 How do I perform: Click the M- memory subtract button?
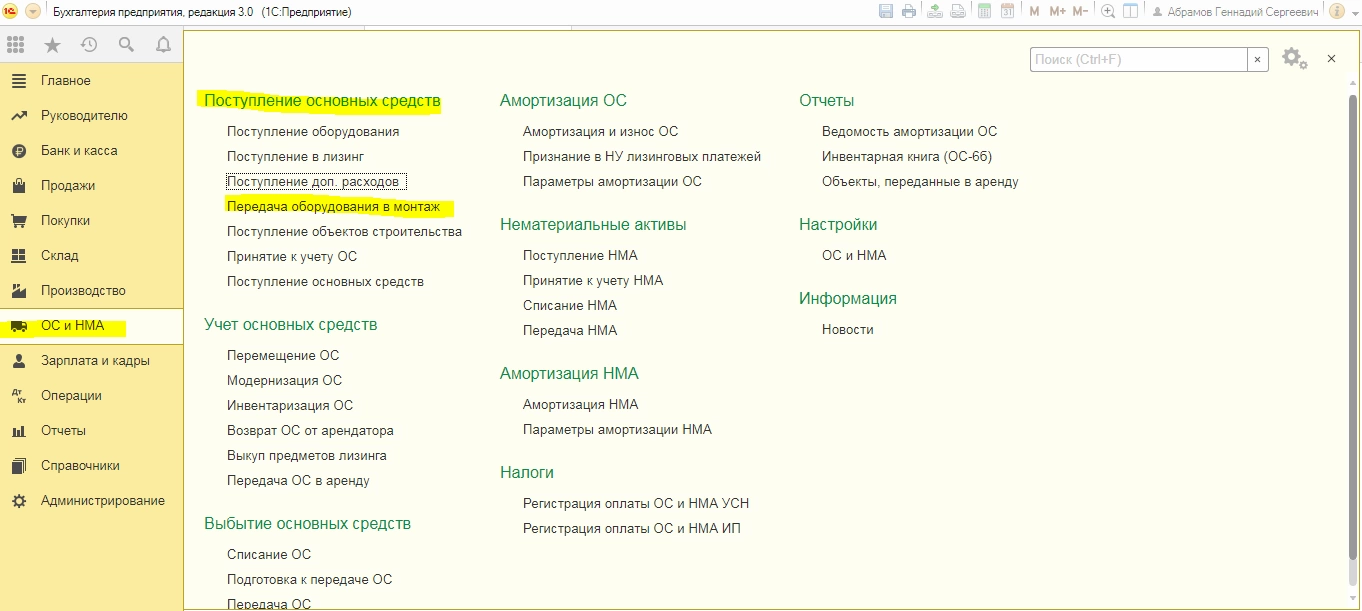pyautogui.click(x=1081, y=11)
